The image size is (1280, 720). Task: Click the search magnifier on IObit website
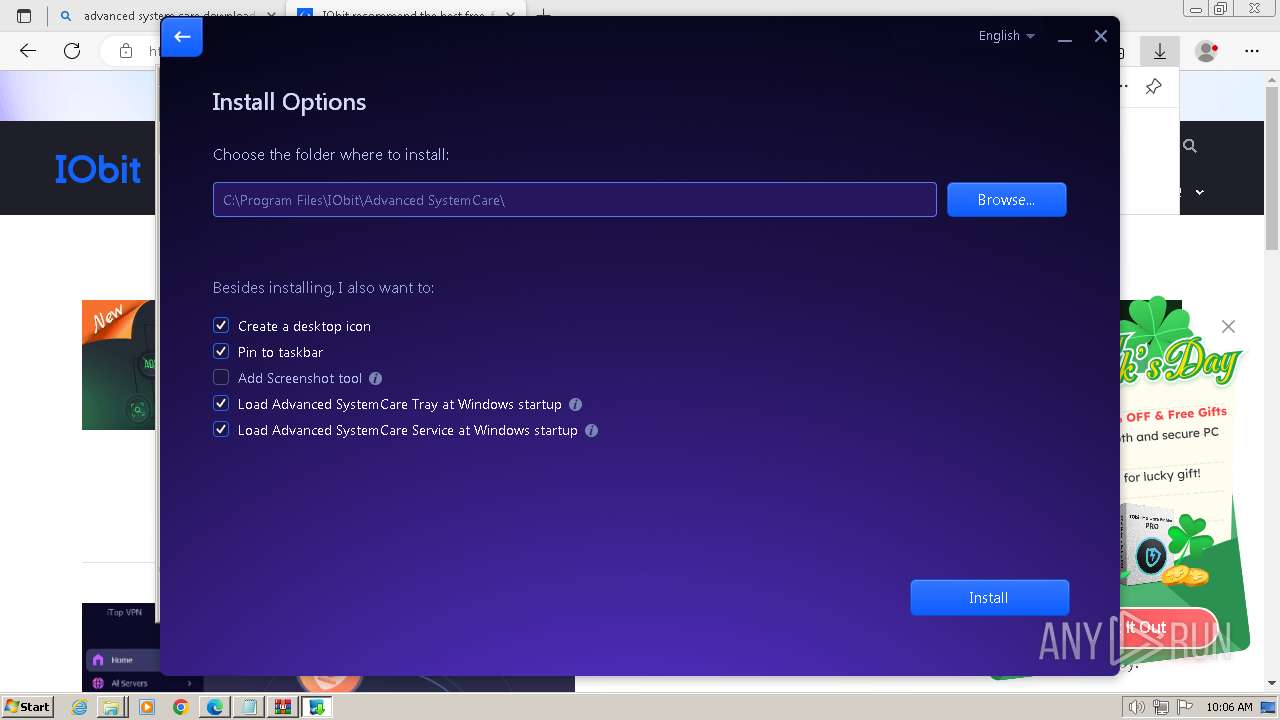[x=1190, y=146]
